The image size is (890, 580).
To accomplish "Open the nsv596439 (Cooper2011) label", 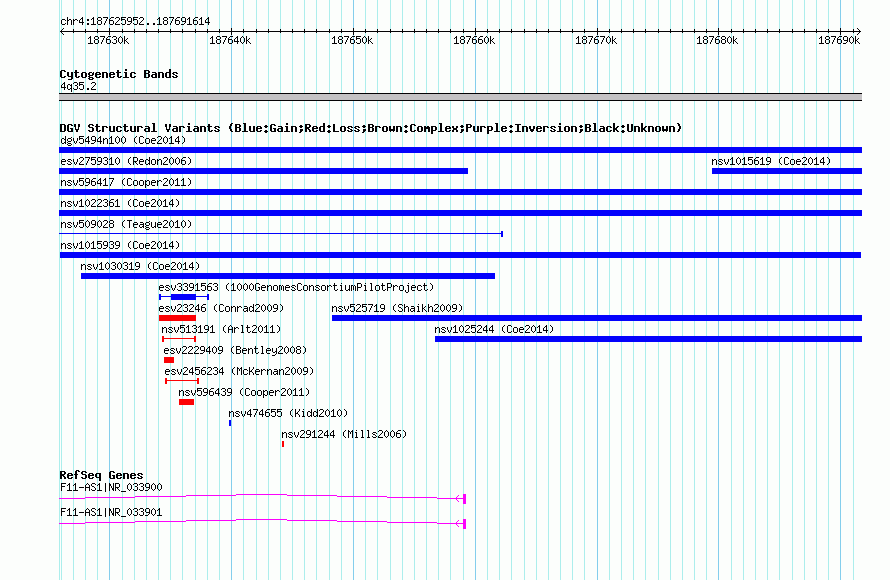I will (x=244, y=392).
